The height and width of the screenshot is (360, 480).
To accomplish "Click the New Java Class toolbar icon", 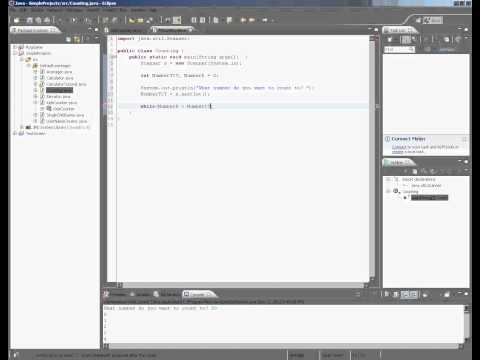I will tap(114, 20).
